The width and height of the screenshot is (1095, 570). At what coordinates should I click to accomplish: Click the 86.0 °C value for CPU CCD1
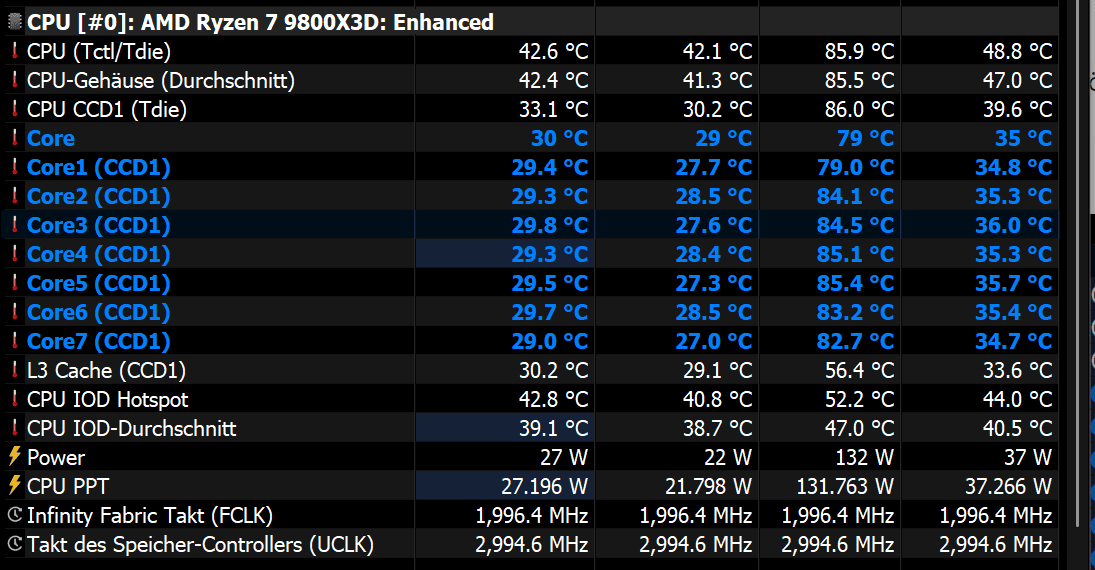click(x=859, y=109)
